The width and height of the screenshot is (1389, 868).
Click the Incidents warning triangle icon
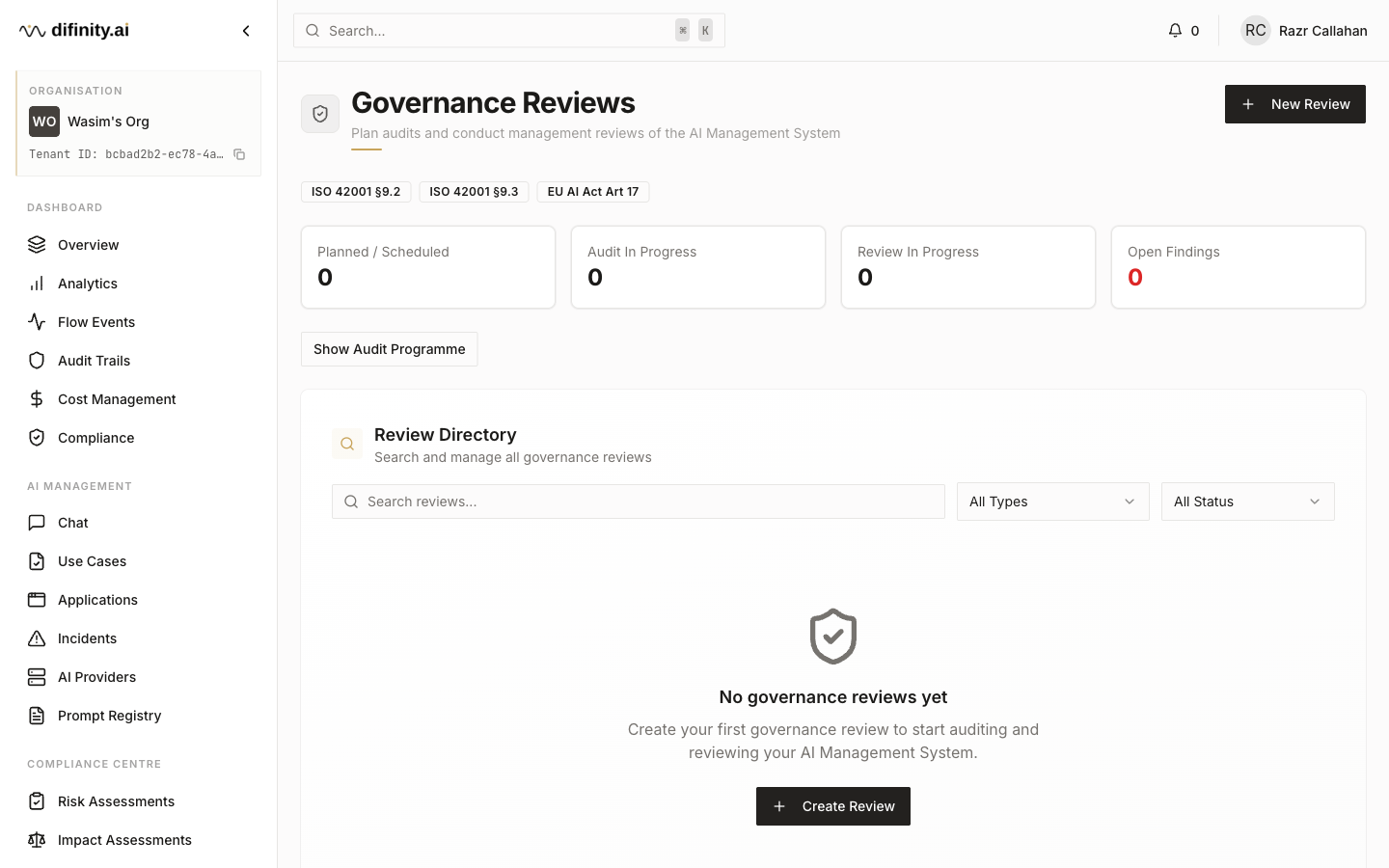pos(37,638)
